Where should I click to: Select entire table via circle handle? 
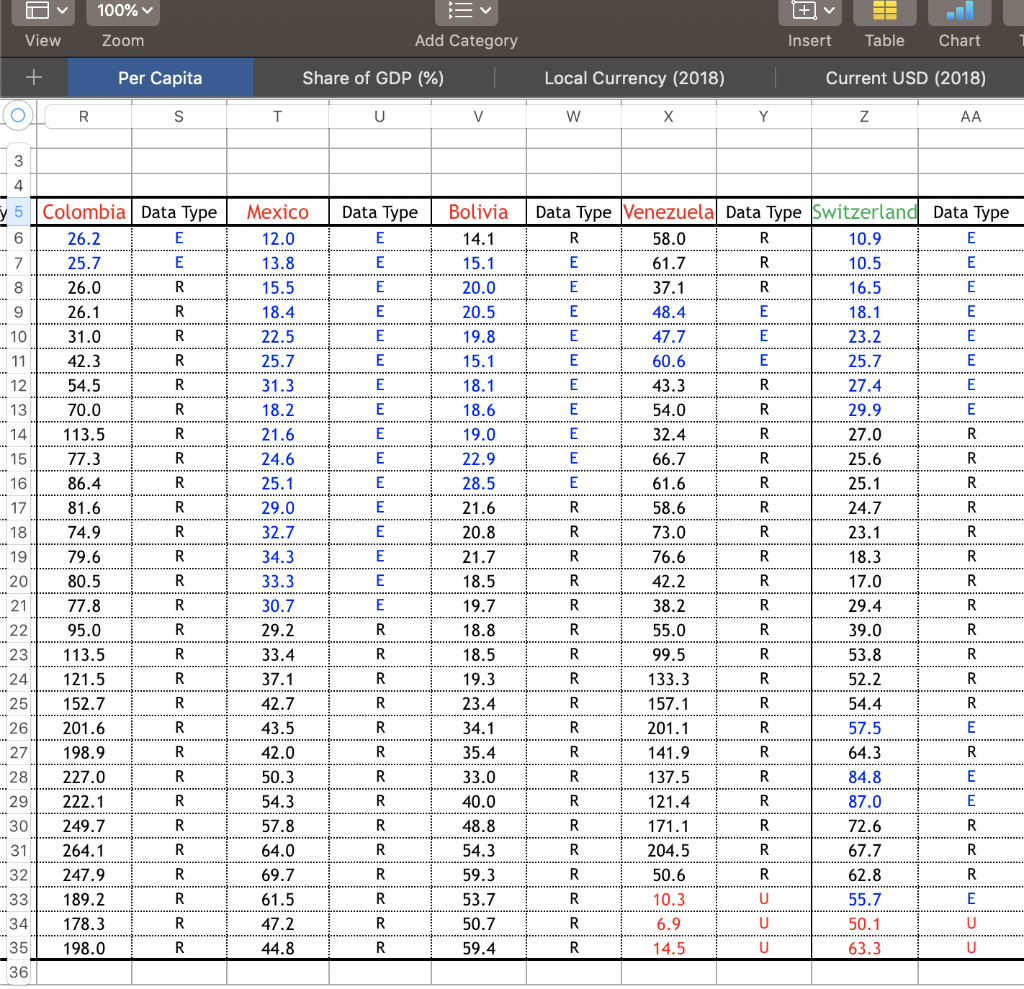[17, 115]
